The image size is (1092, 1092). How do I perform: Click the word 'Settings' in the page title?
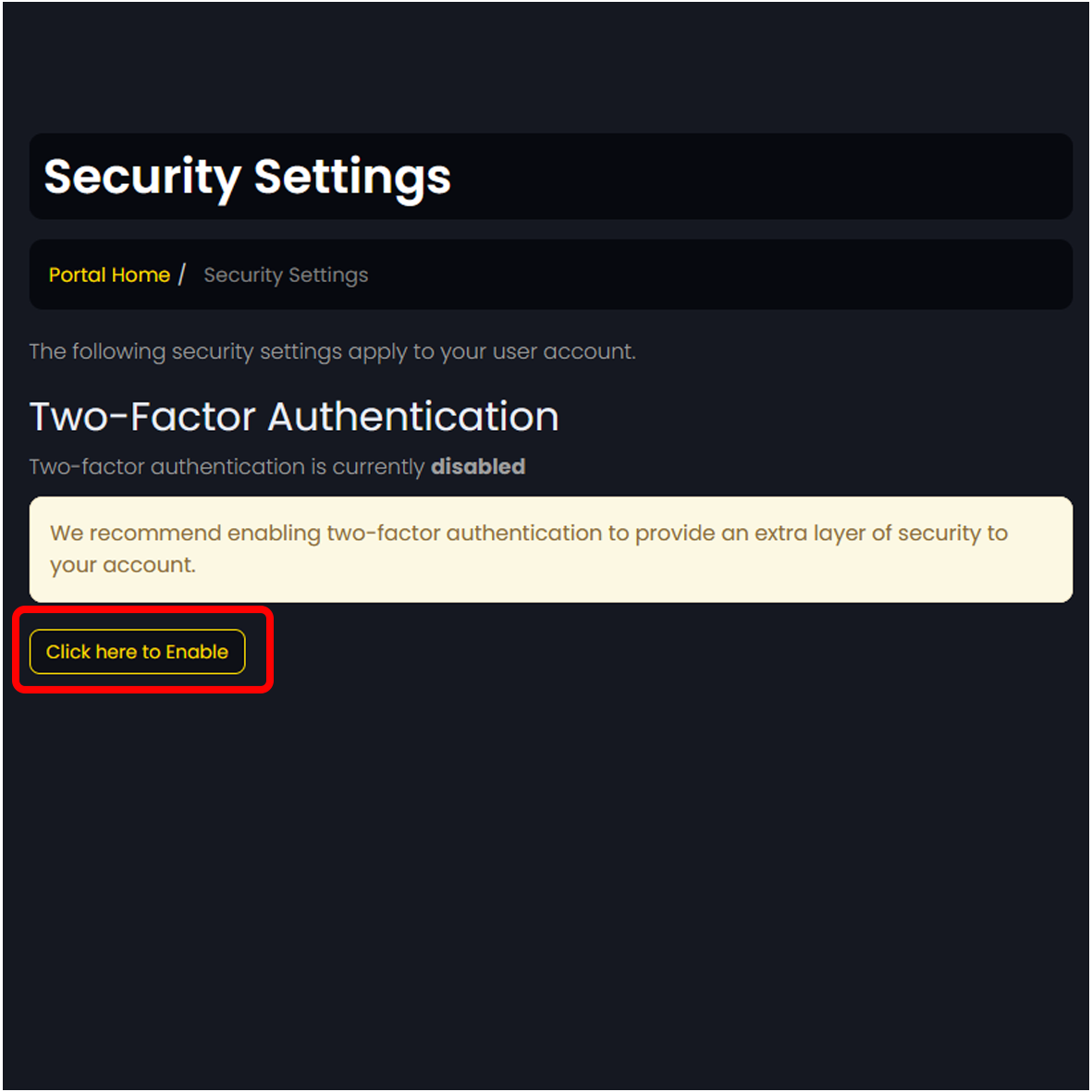[352, 177]
